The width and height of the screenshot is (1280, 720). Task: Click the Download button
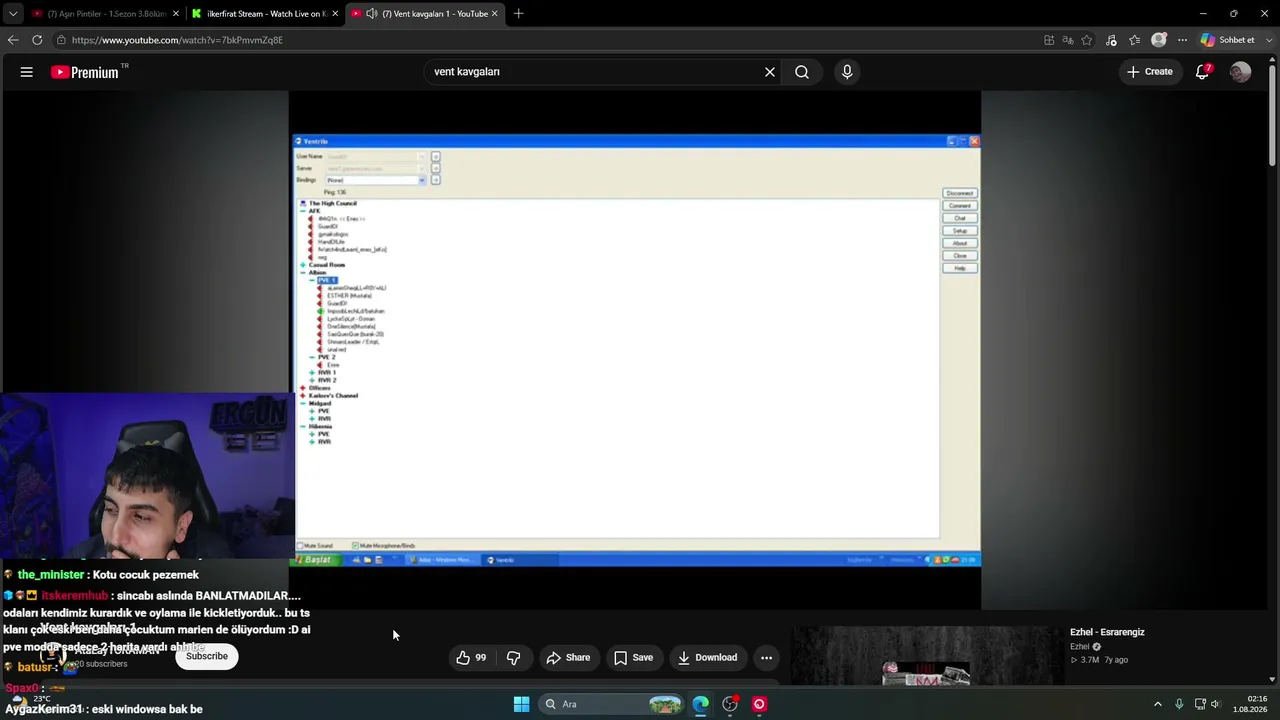(707, 657)
